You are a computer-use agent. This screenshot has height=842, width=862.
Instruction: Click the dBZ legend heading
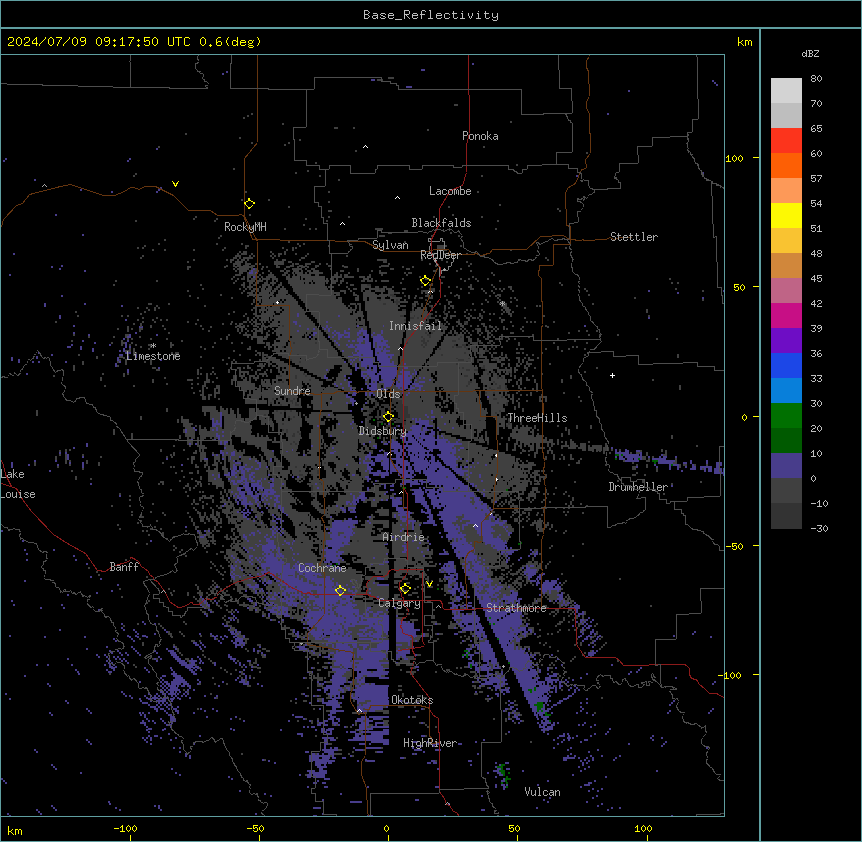point(810,54)
